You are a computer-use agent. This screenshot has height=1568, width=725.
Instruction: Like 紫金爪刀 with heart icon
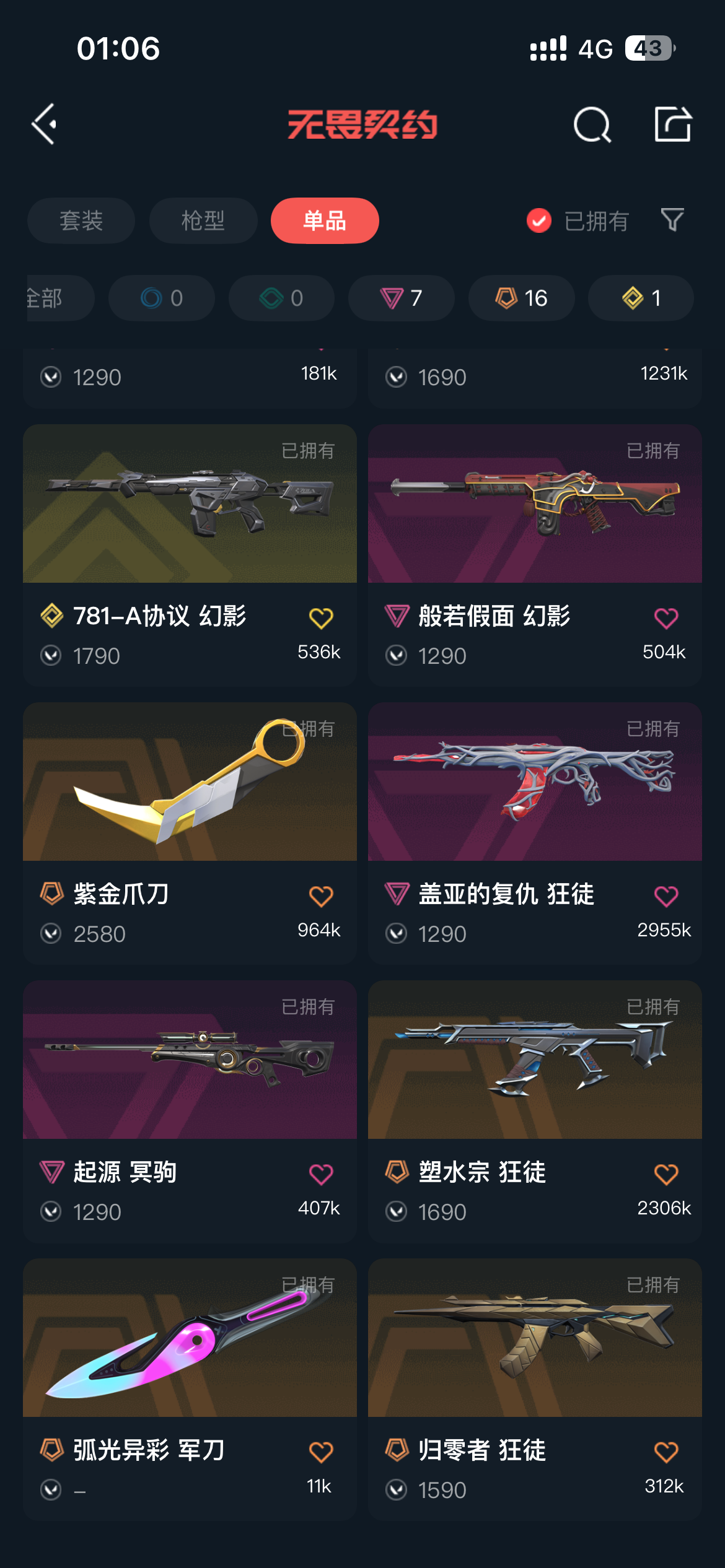(321, 895)
